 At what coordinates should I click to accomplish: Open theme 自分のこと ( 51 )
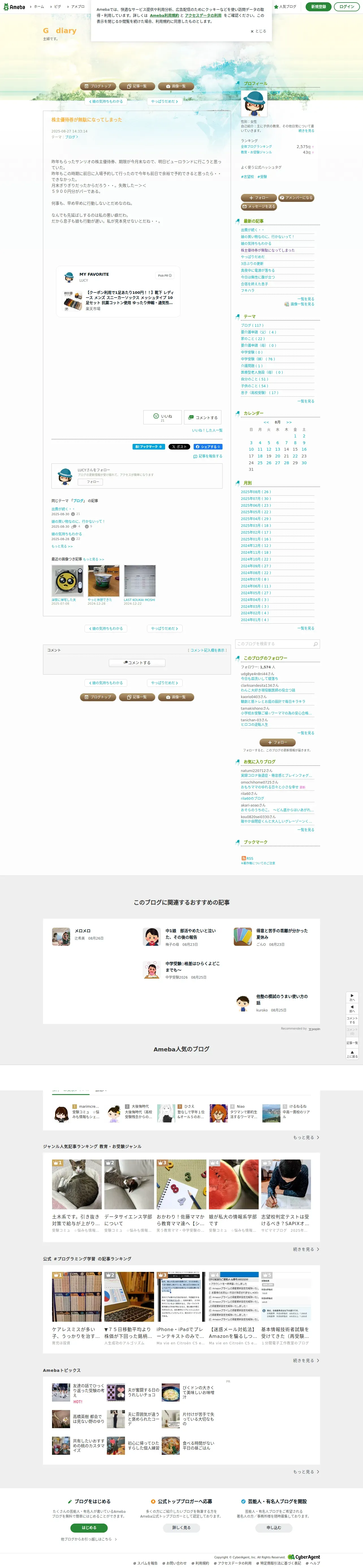point(254,379)
